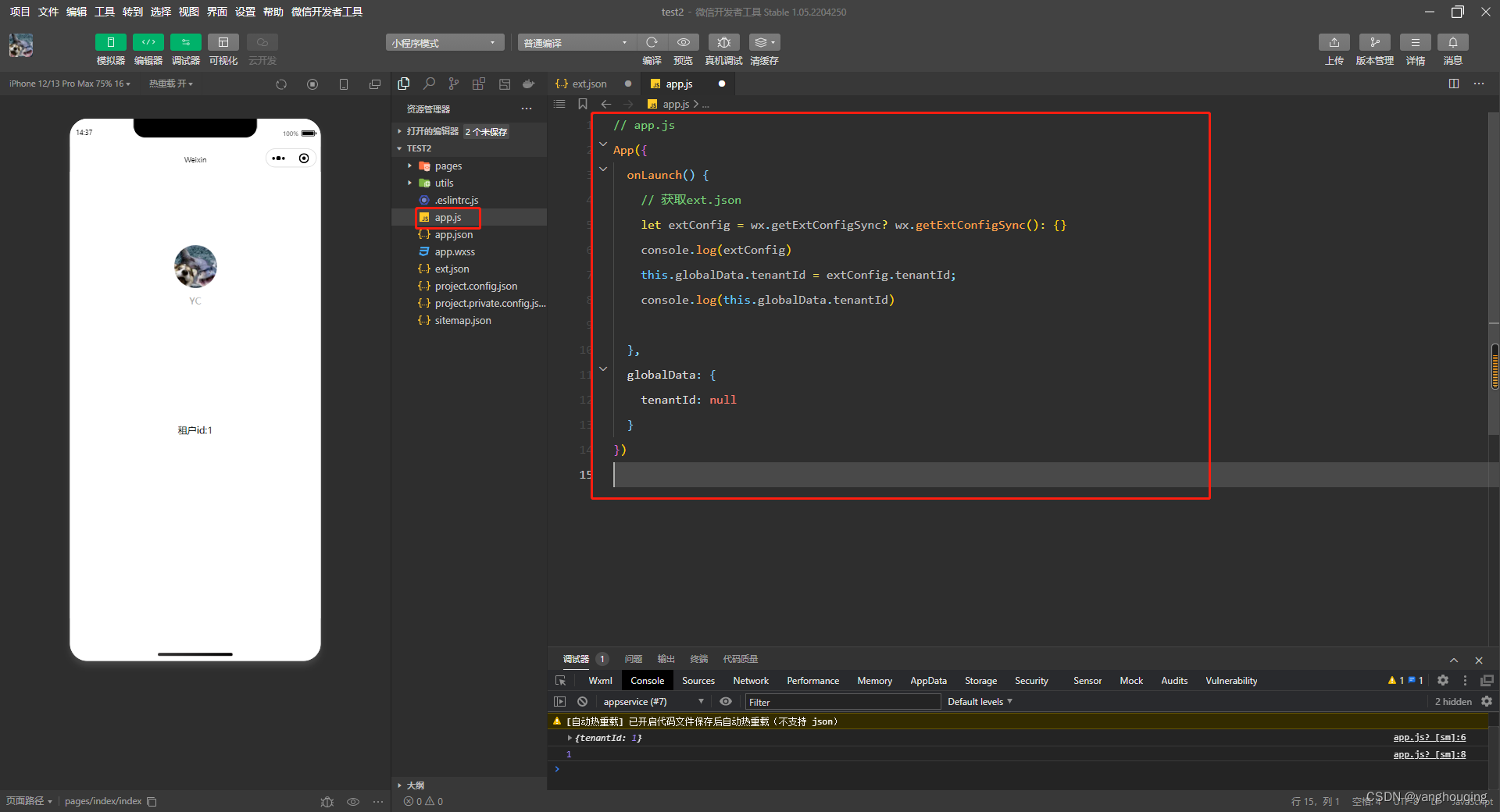Viewport: 1500px width, 812px height.
Task: Navigate back with the left arrow
Action: point(606,104)
